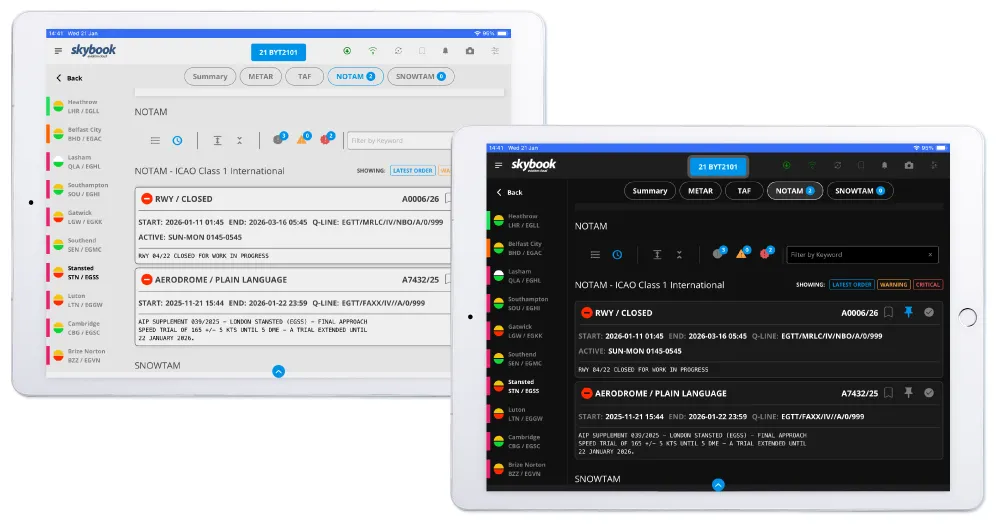Go Back using light-theme sidebar link
1000x527 pixels.
69,78
